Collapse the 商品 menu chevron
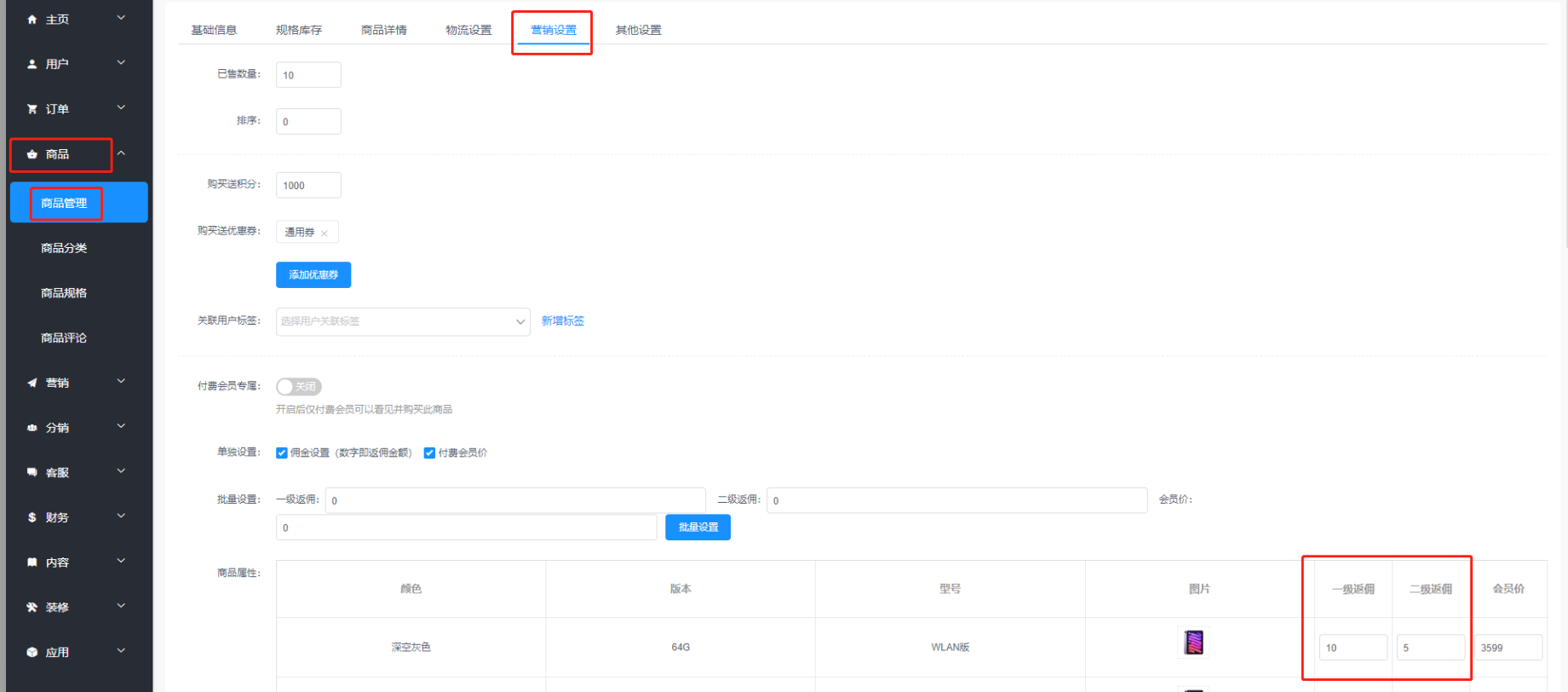The width and height of the screenshot is (1568, 692). (121, 153)
